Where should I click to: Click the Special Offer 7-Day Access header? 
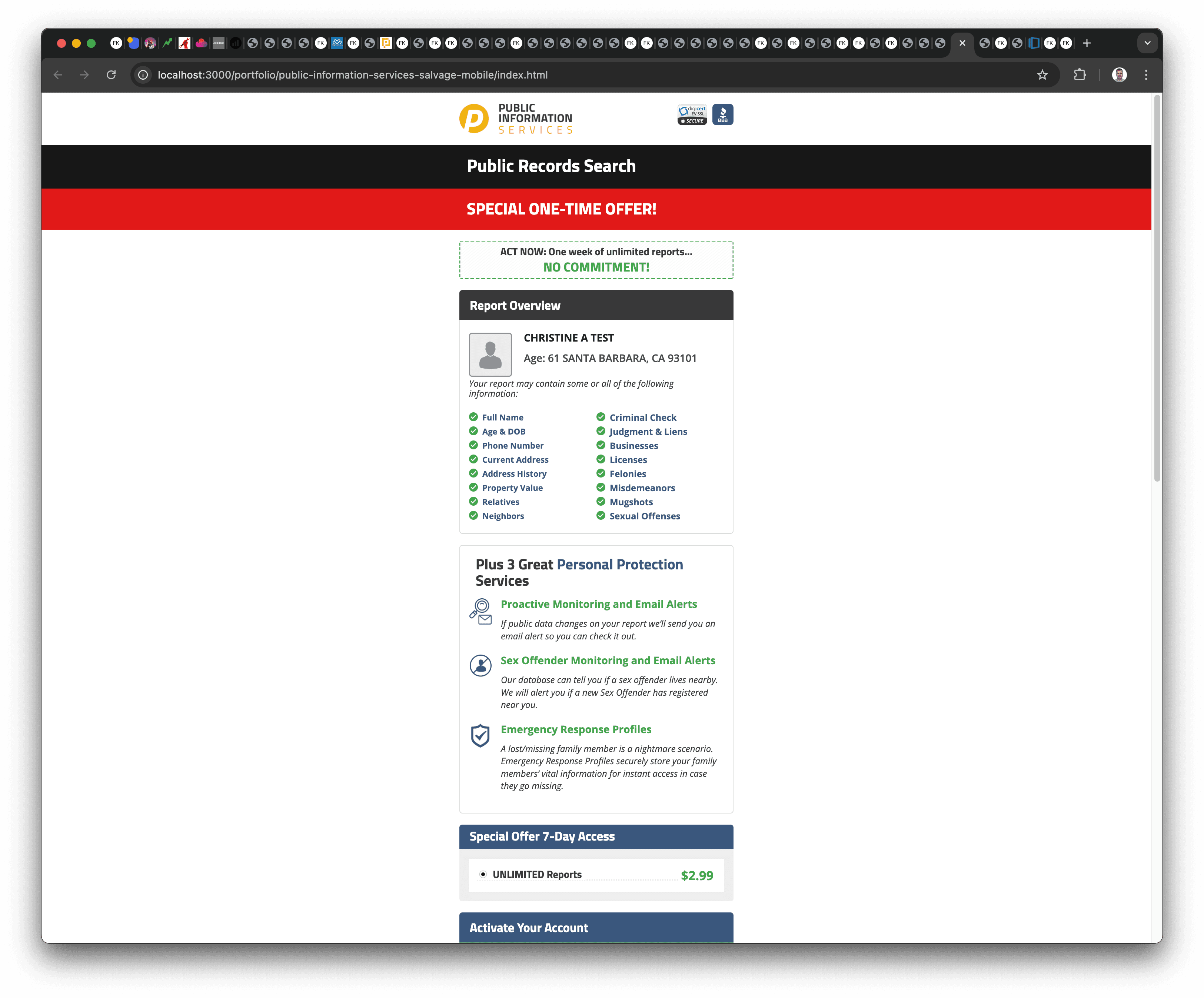point(596,836)
